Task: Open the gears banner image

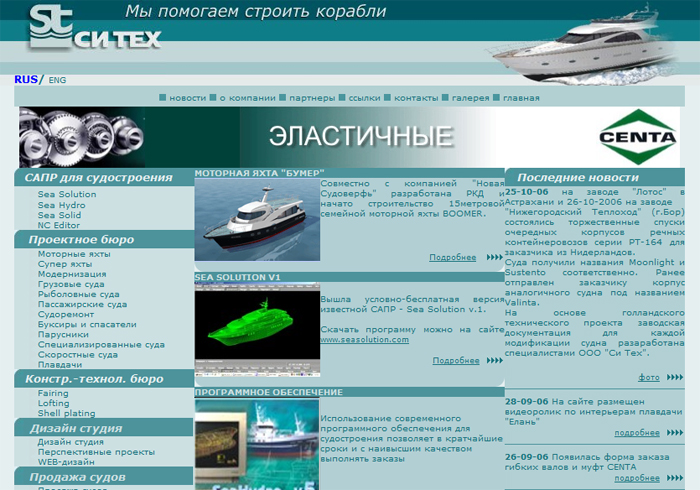Action: coord(82,137)
